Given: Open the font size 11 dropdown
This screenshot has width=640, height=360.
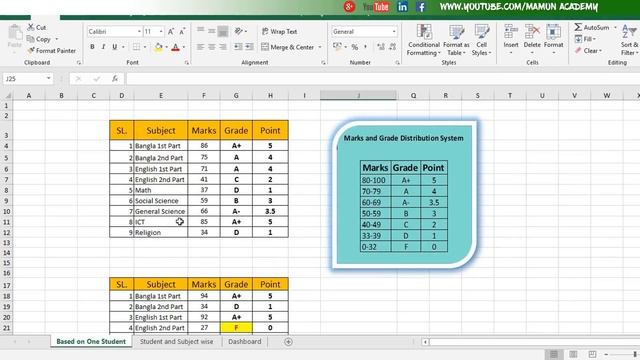Looking at the screenshot, I should (x=161, y=31).
